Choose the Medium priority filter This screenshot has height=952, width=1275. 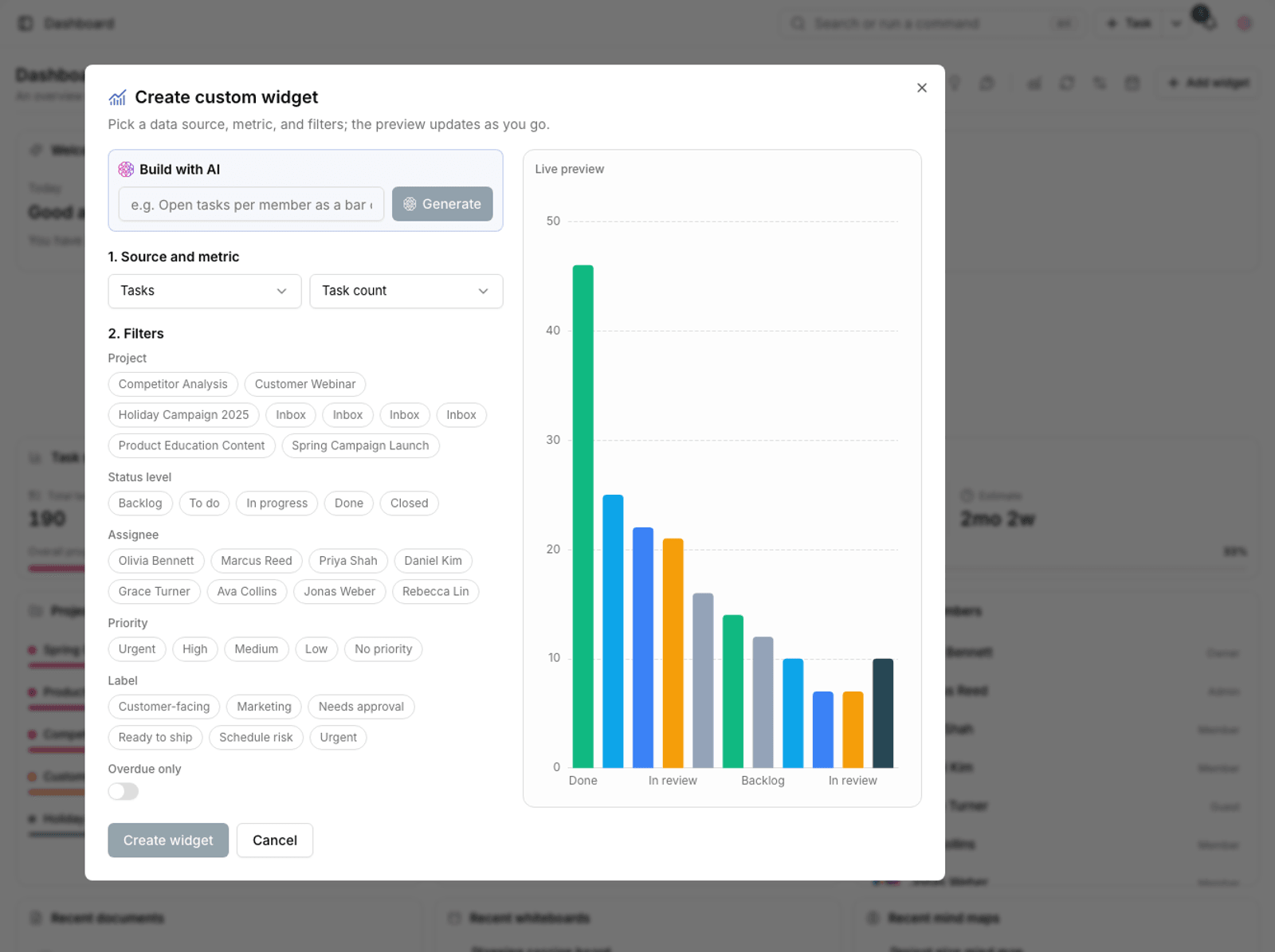[257, 649]
